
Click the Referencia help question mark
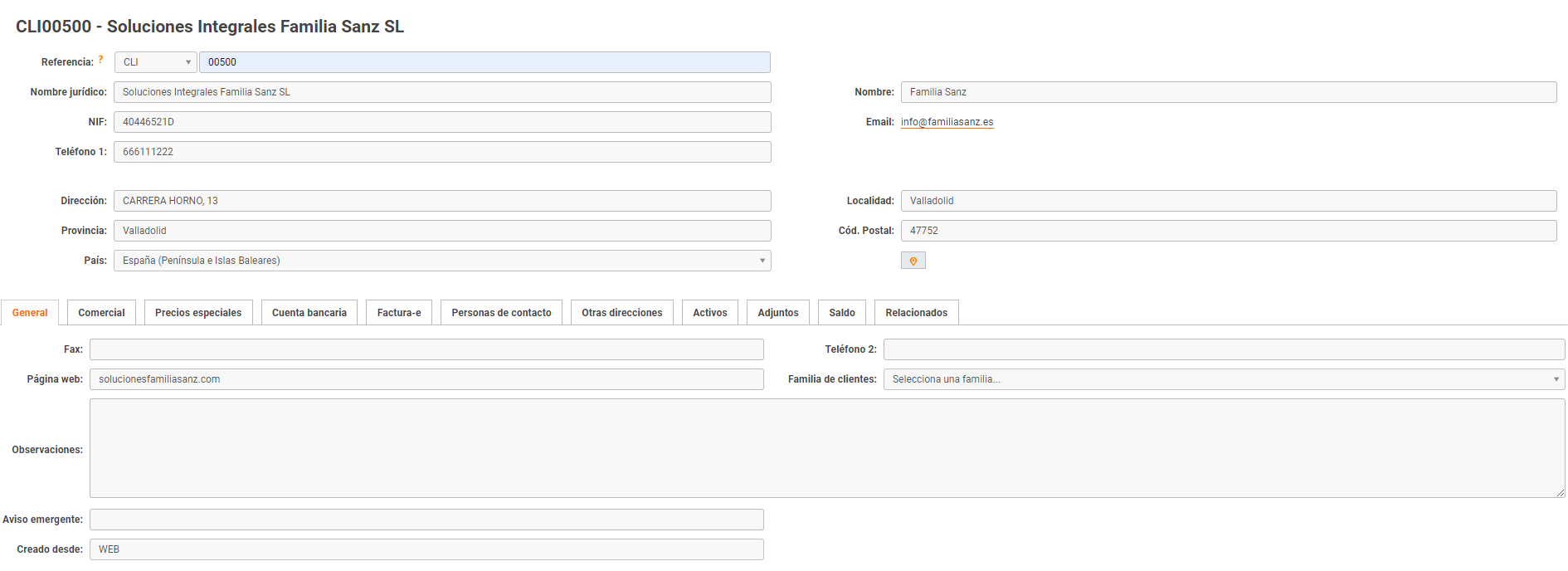(100, 60)
